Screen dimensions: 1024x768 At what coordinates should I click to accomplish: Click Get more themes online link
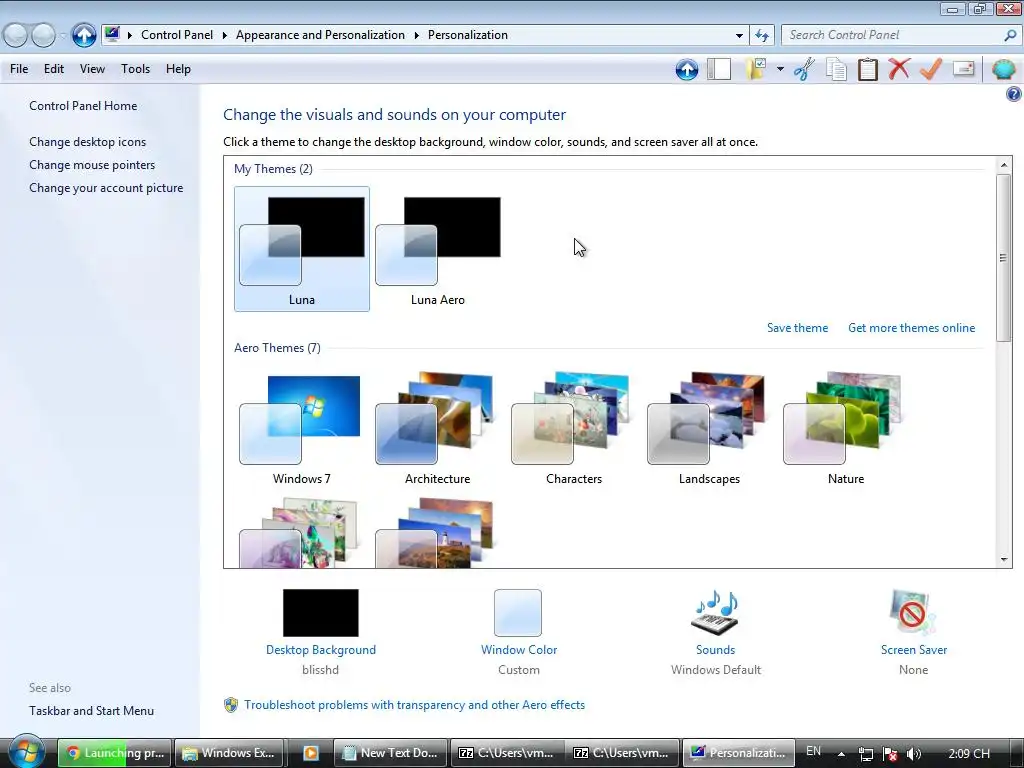point(911,328)
